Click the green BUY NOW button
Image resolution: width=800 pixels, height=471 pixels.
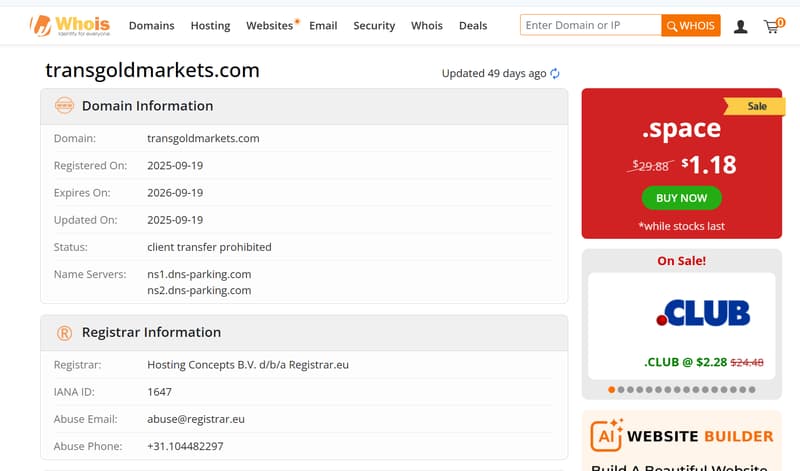point(681,198)
